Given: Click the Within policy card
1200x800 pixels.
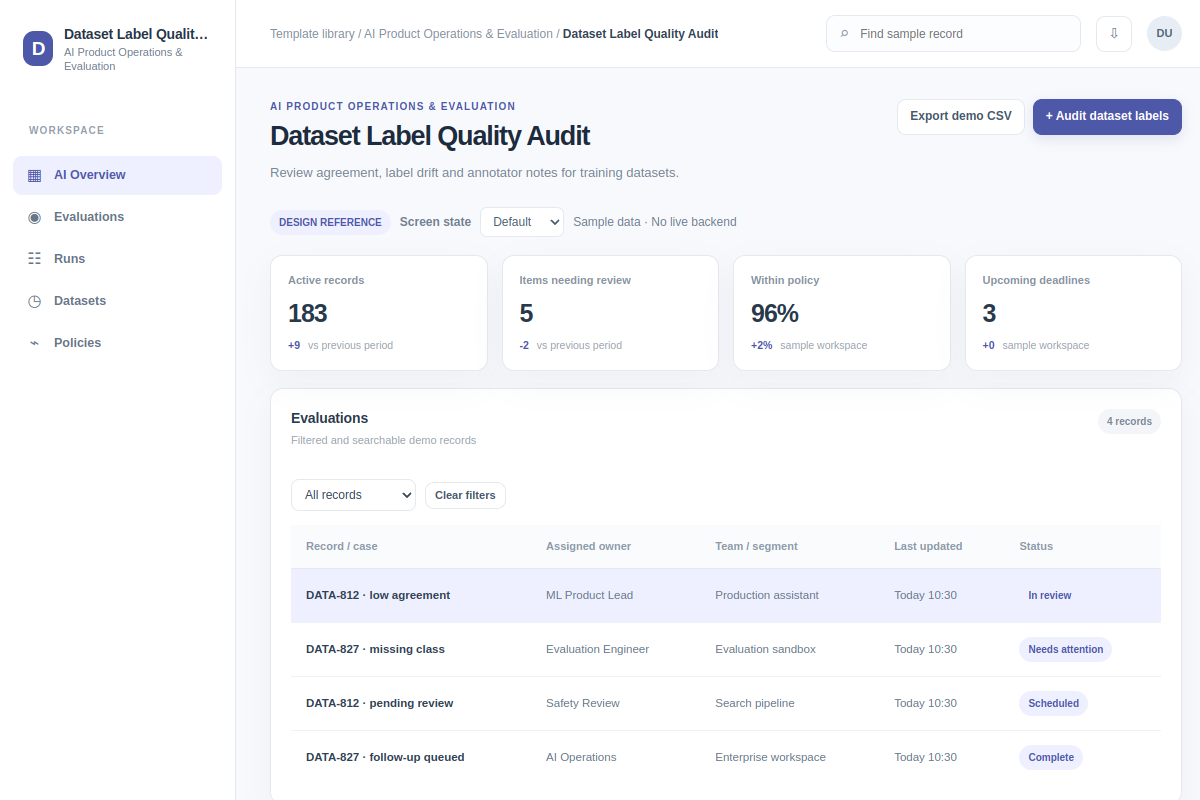Looking at the screenshot, I should 842,313.
